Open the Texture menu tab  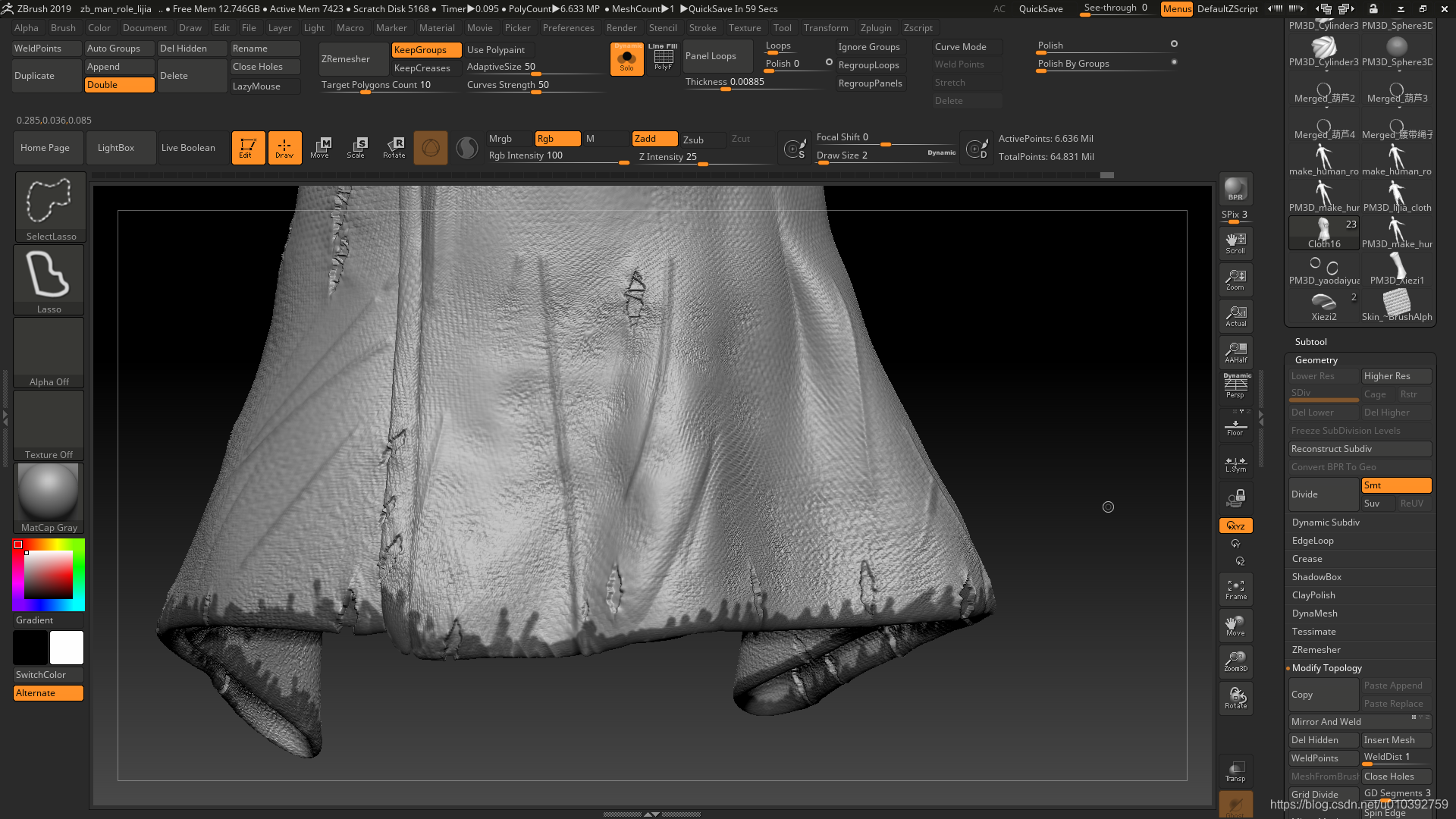[744, 27]
